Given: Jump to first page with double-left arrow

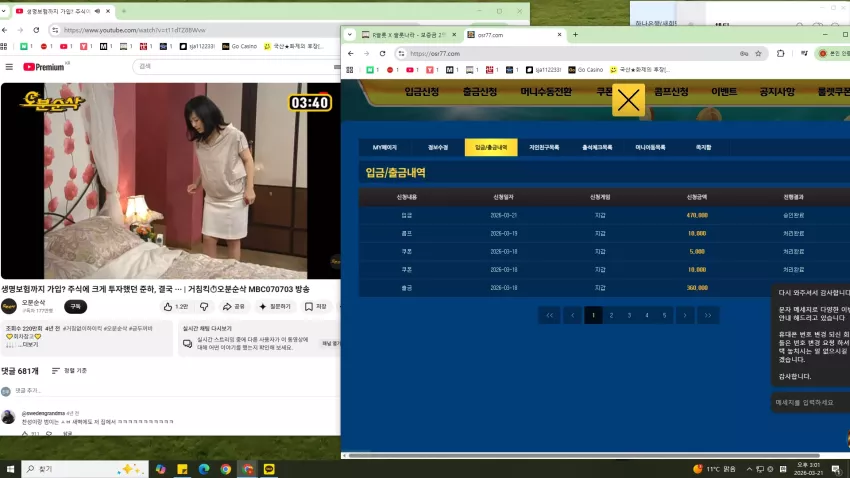Looking at the screenshot, I should 550,315.
